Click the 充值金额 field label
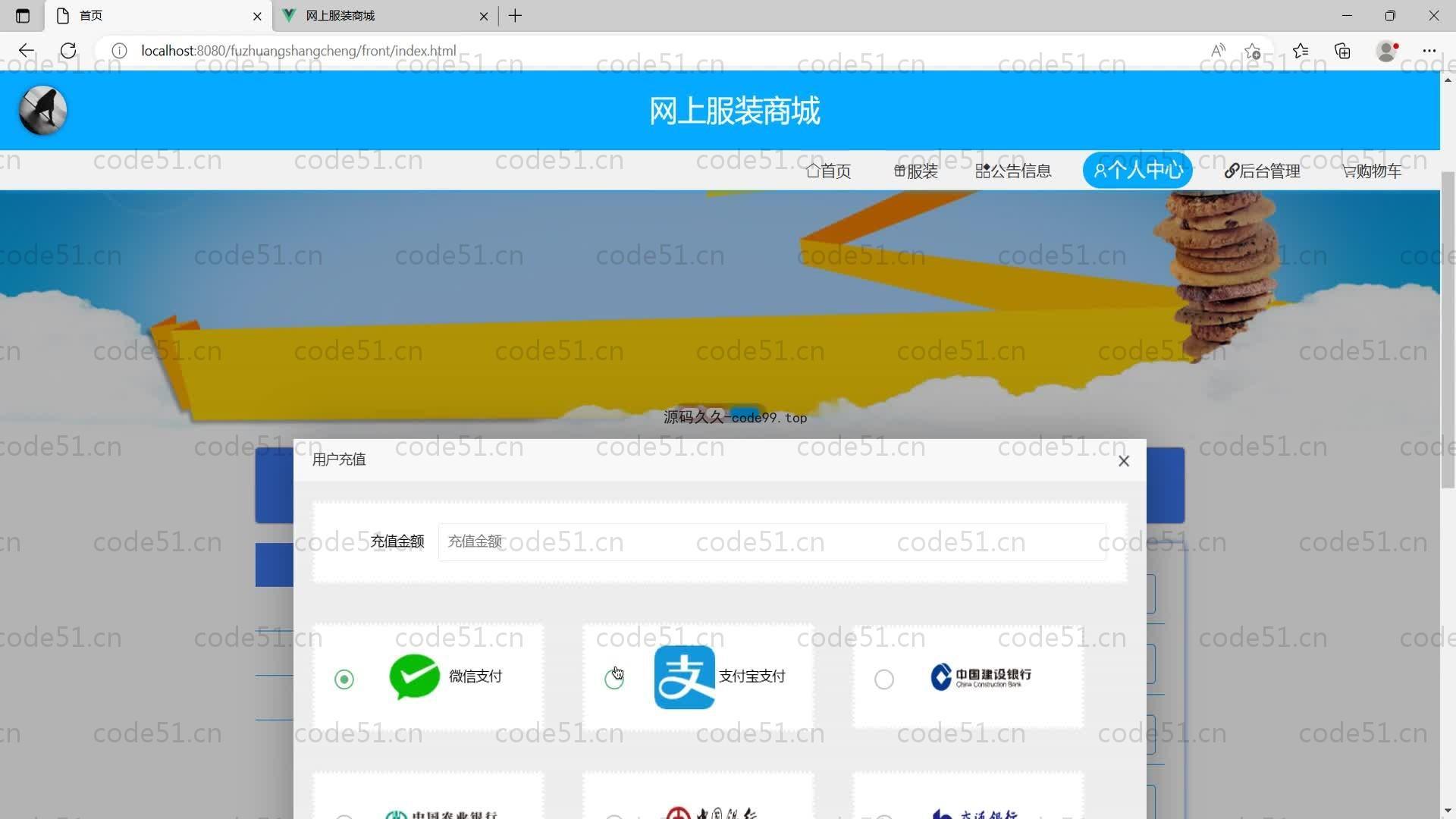The image size is (1456, 819). [x=397, y=541]
